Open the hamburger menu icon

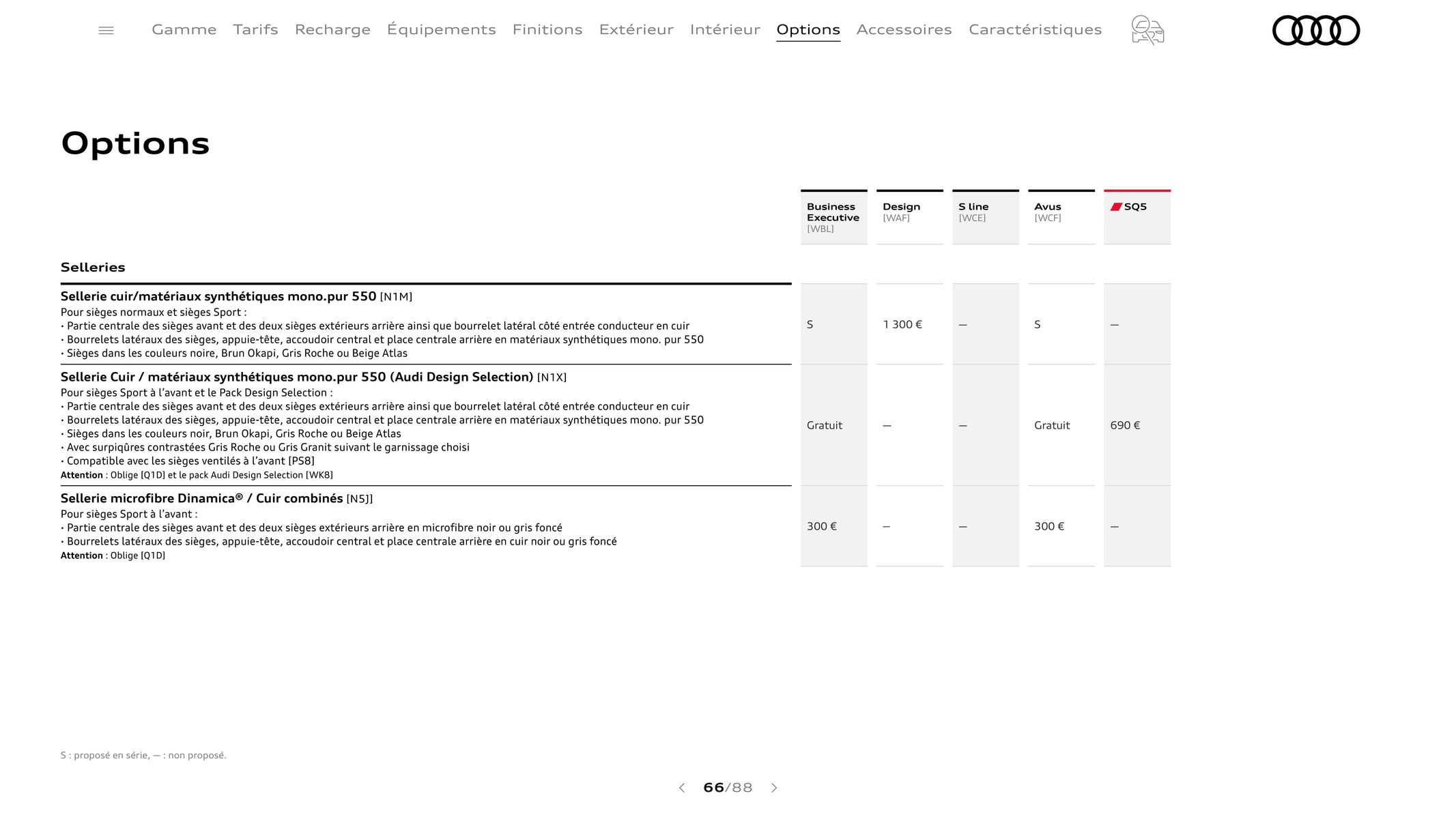coord(106,30)
